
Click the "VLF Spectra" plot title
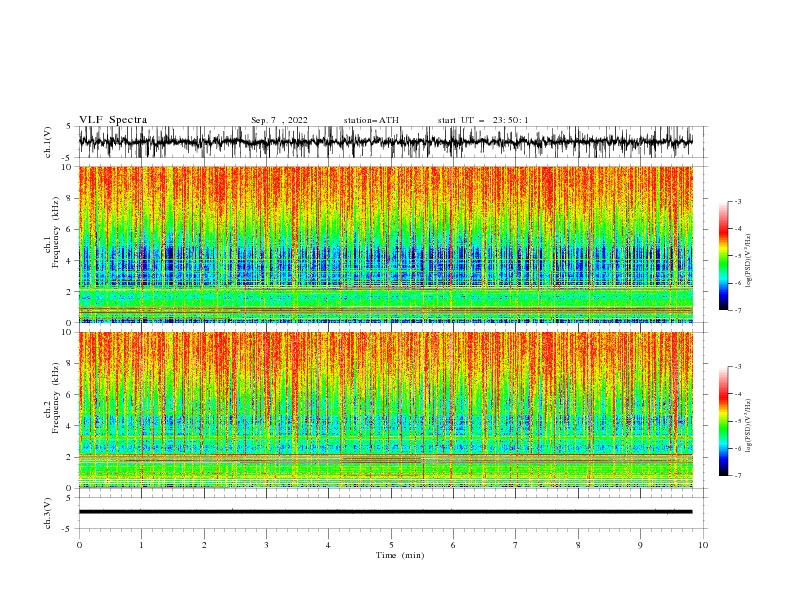113,120
